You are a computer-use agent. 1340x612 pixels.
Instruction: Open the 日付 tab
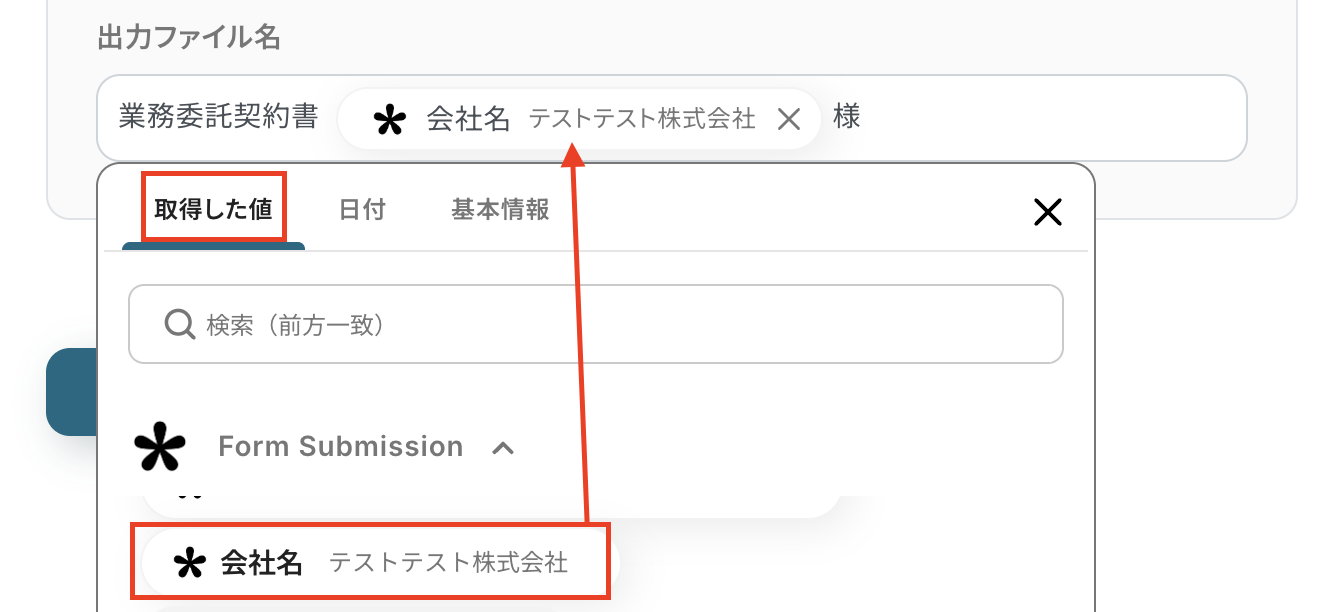pyautogui.click(x=362, y=210)
